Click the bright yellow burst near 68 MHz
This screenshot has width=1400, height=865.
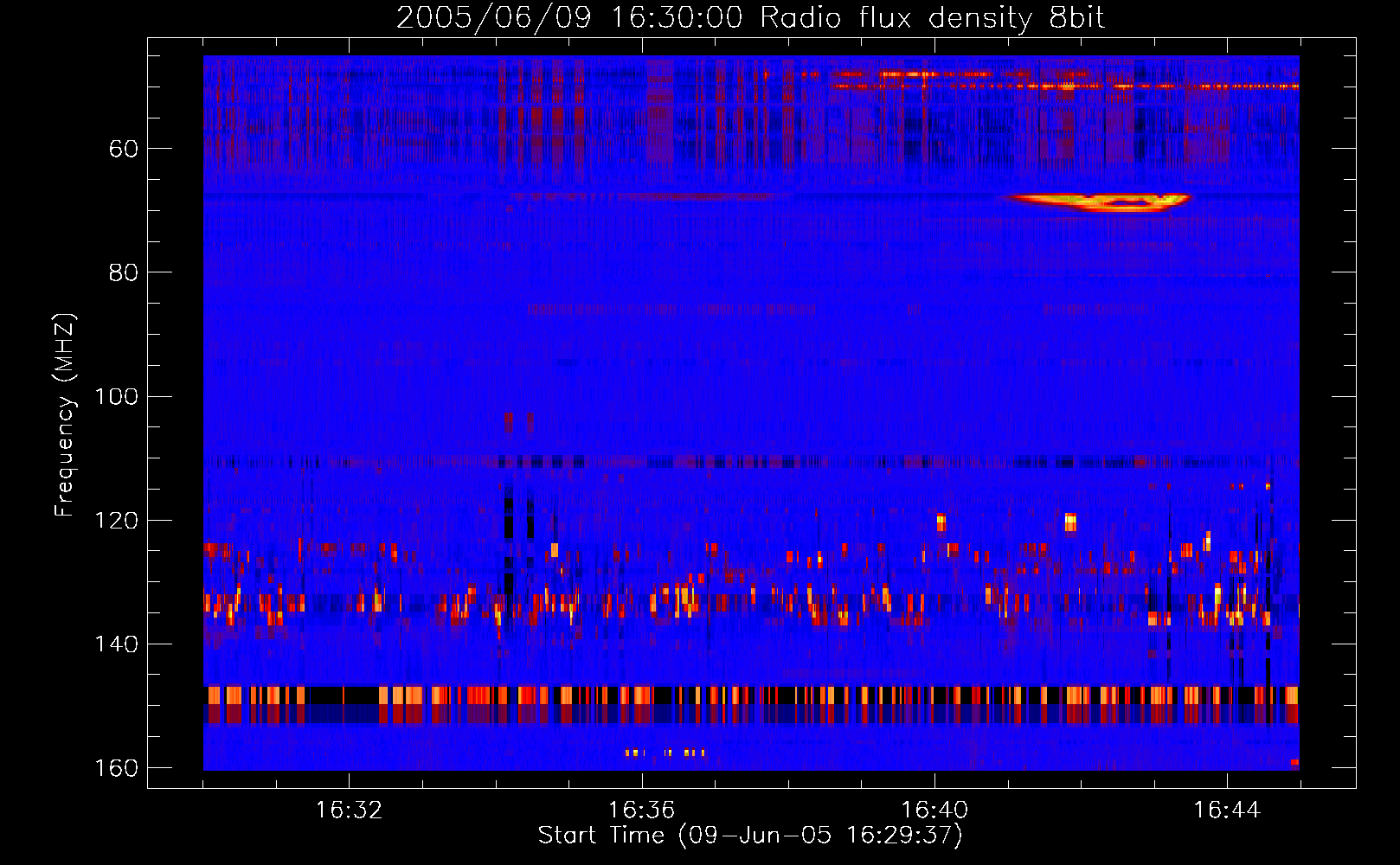1097,202
